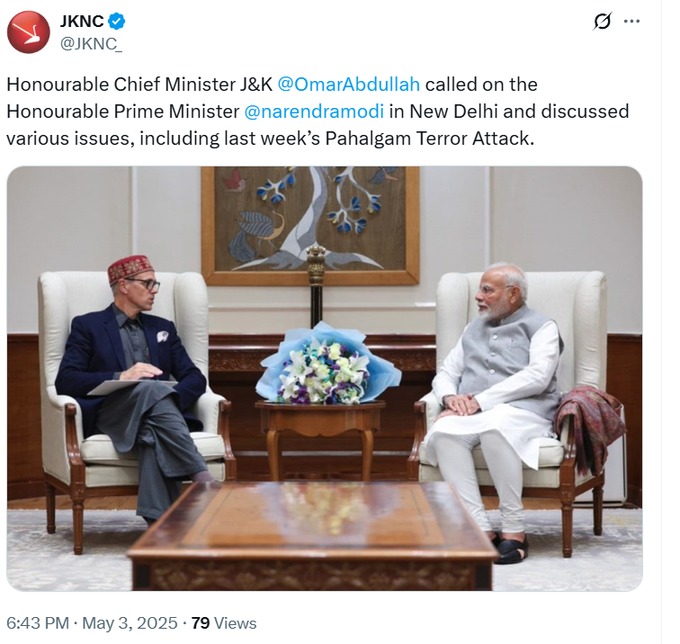This screenshot has width=680, height=644.
Task: Open the three-dot more options menu
Action: pos(631,21)
